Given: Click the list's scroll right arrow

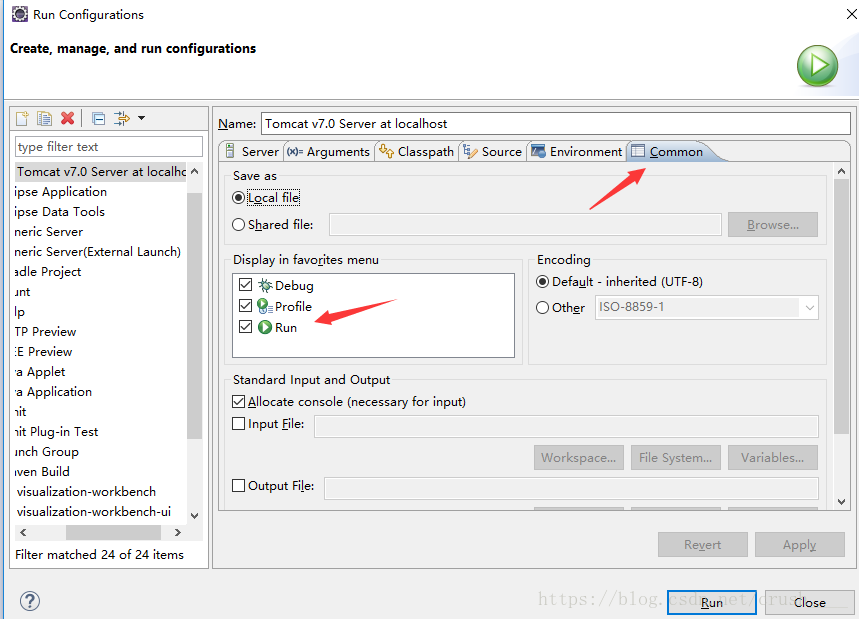Looking at the screenshot, I should point(177,532).
